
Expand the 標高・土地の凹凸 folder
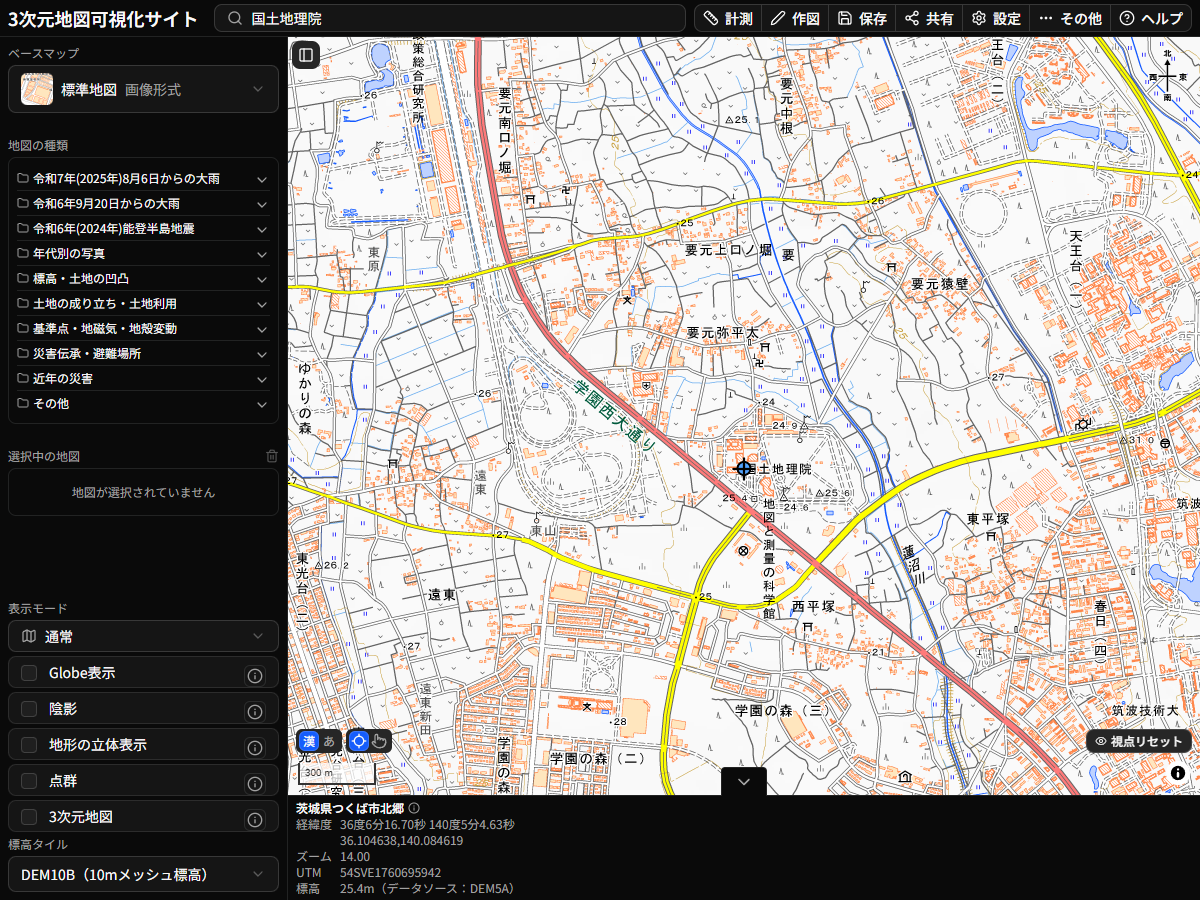coord(143,279)
